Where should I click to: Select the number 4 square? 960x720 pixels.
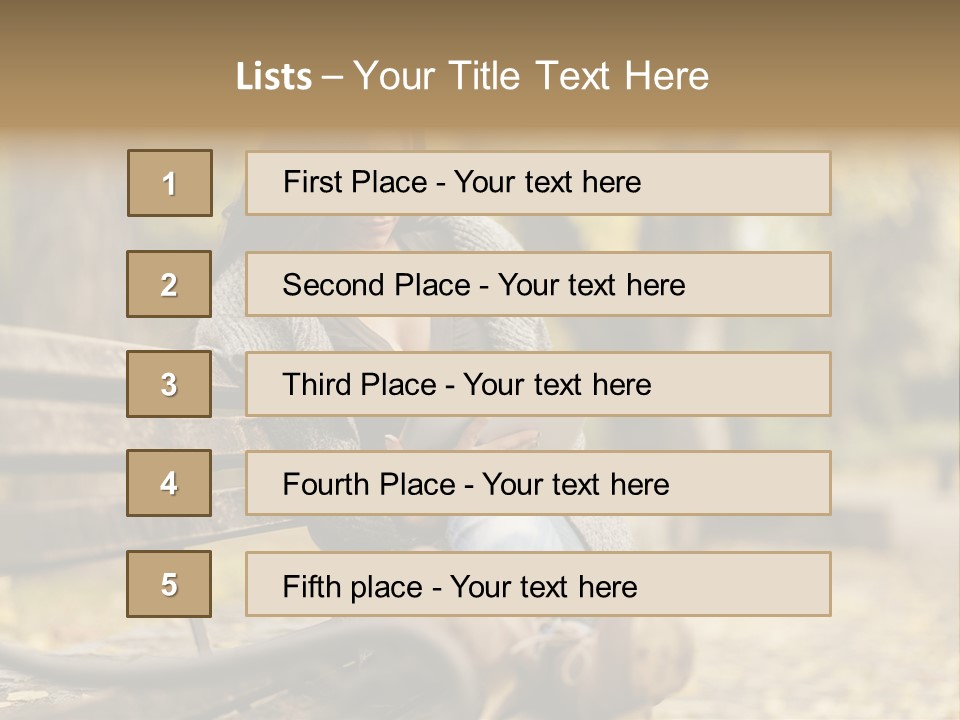tap(169, 483)
